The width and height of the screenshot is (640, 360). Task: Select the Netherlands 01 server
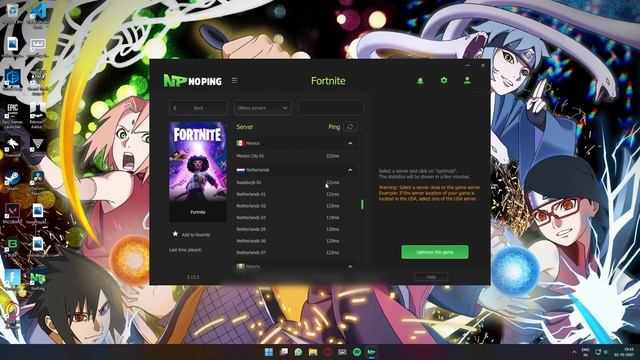296,194
